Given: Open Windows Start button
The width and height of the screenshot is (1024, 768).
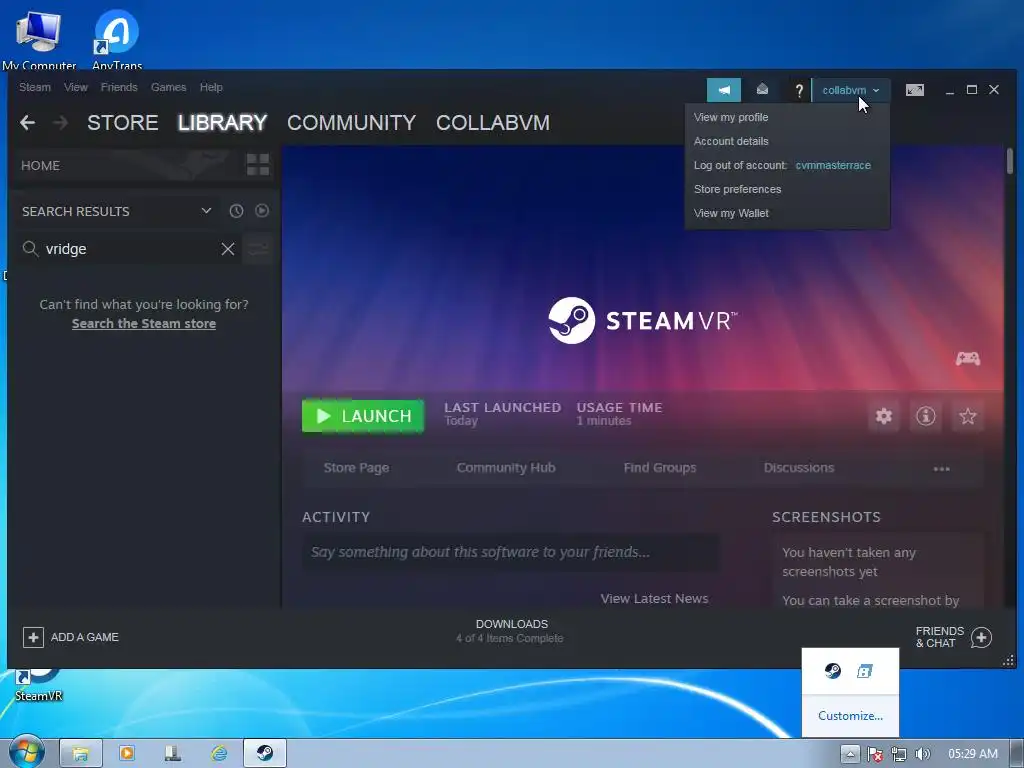Looking at the screenshot, I should pyautogui.click(x=26, y=752).
